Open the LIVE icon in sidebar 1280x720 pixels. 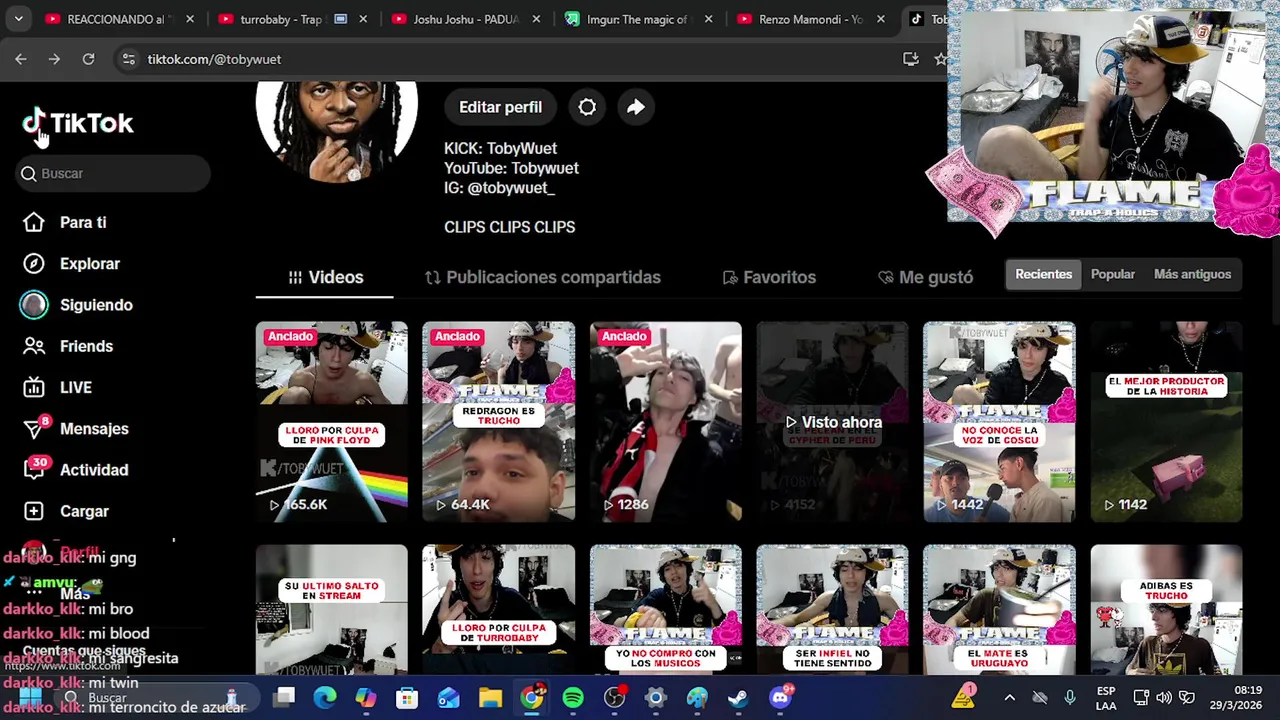pos(34,387)
